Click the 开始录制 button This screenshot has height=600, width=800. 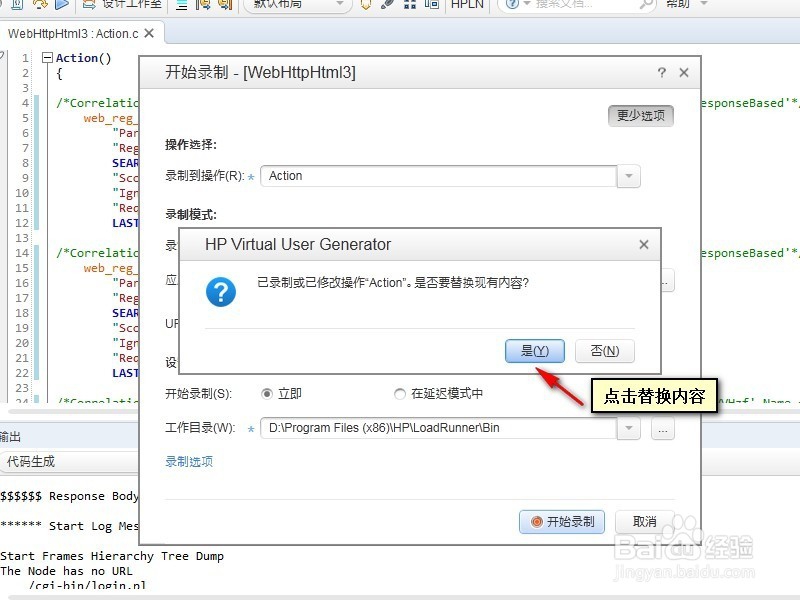562,522
